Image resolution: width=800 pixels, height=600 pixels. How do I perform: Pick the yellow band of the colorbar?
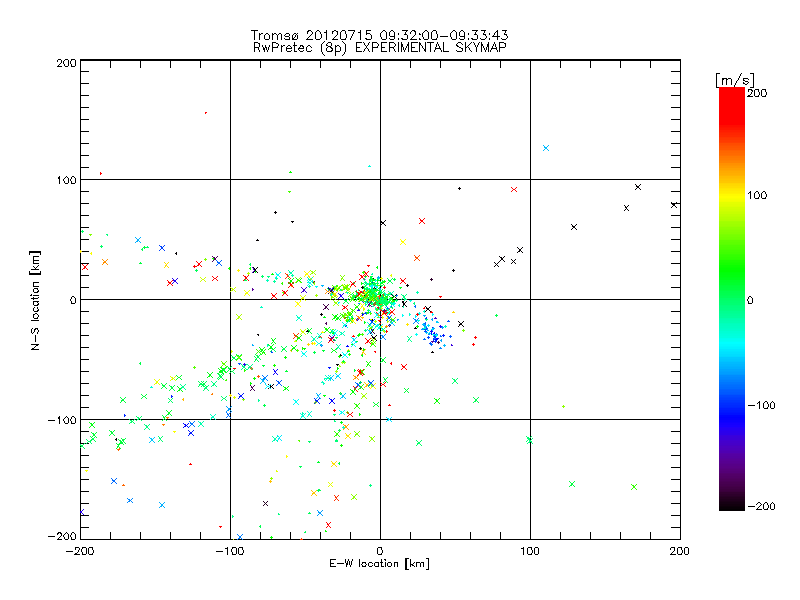point(732,195)
